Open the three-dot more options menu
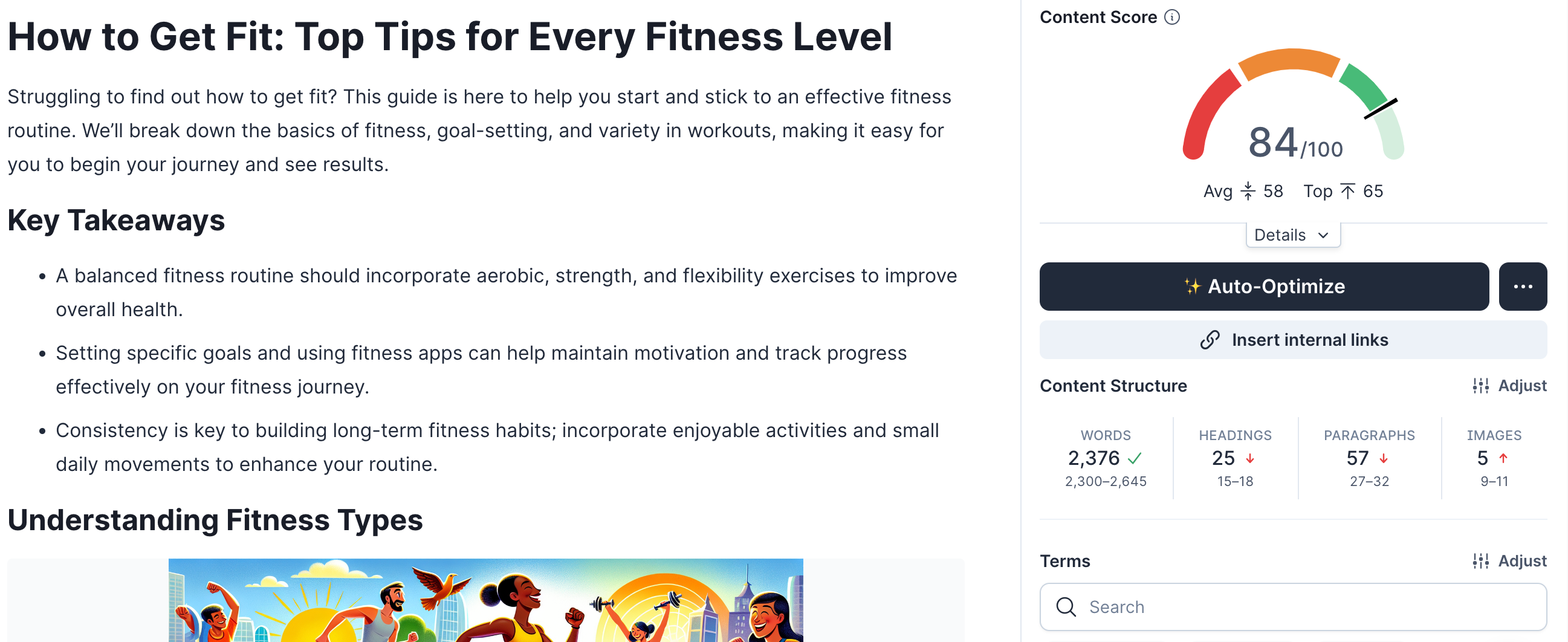This screenshot has height=642, width=1568. coord(1522,287)
